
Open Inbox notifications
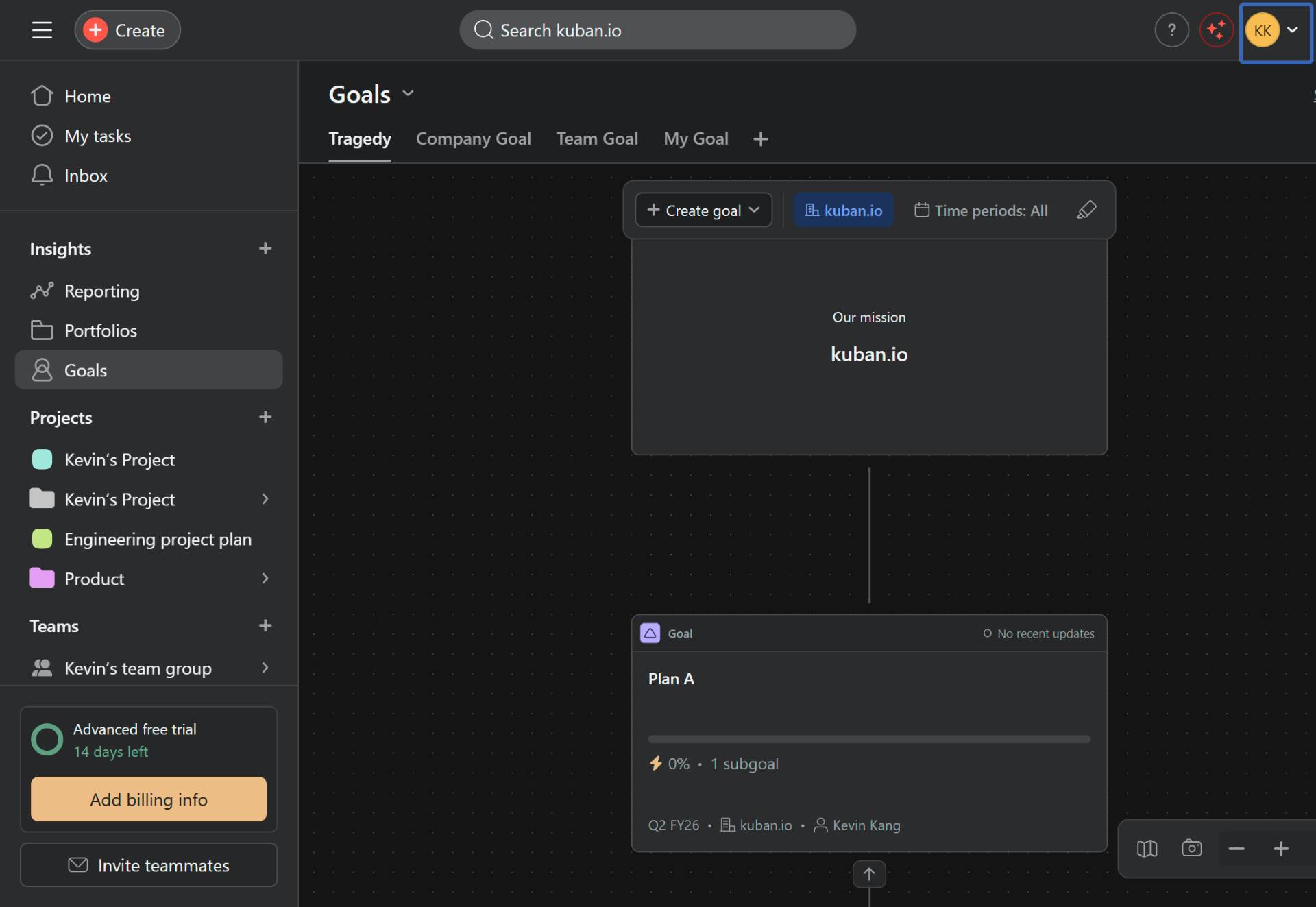[149, 176]
